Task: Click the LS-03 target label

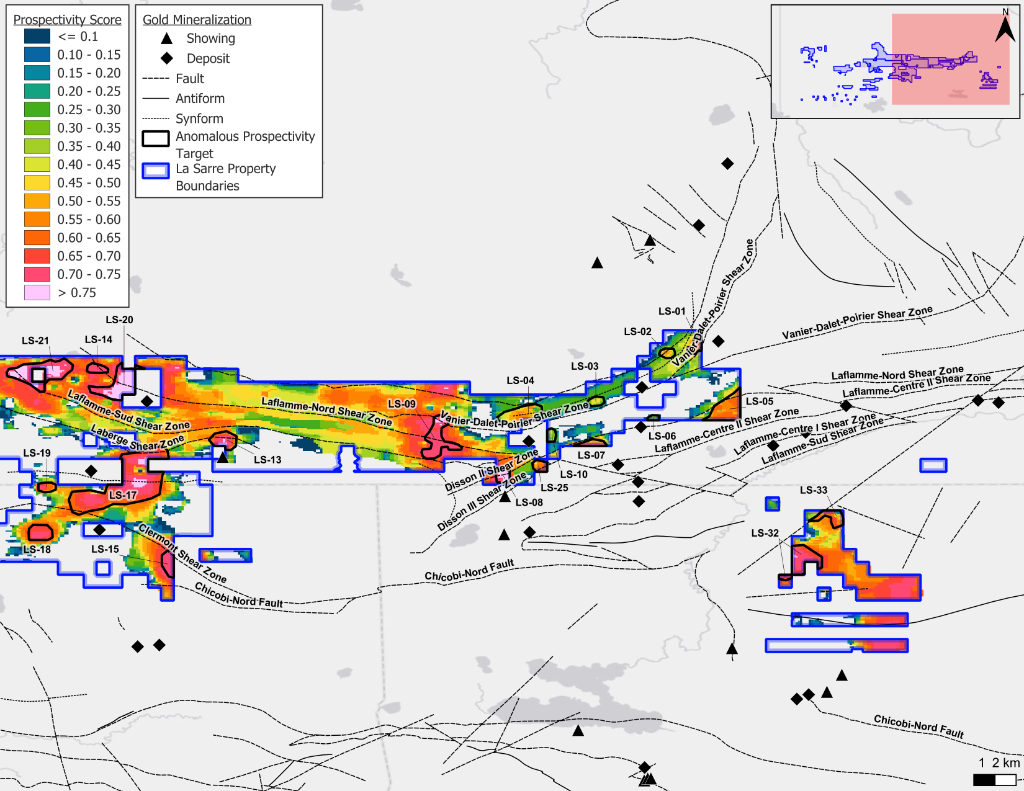Action: click(584, 366)
